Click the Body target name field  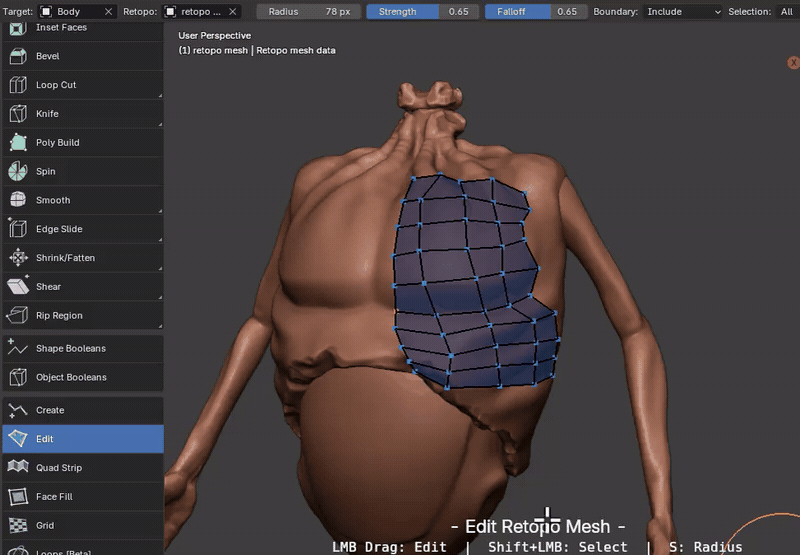tap(78, 11)
